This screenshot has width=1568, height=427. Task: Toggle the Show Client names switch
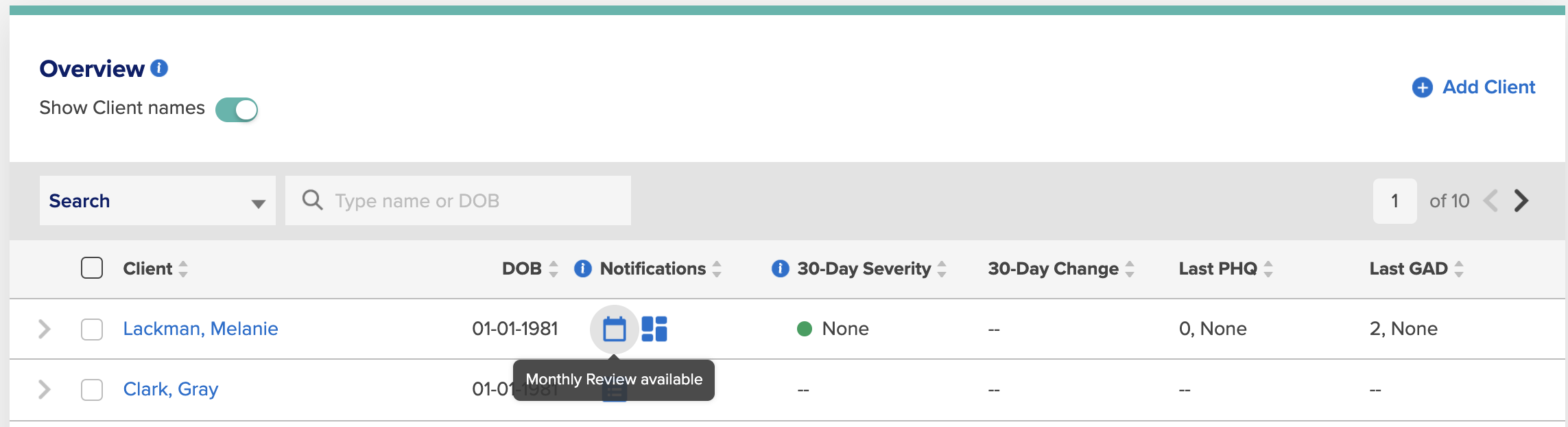pos(237,110)
